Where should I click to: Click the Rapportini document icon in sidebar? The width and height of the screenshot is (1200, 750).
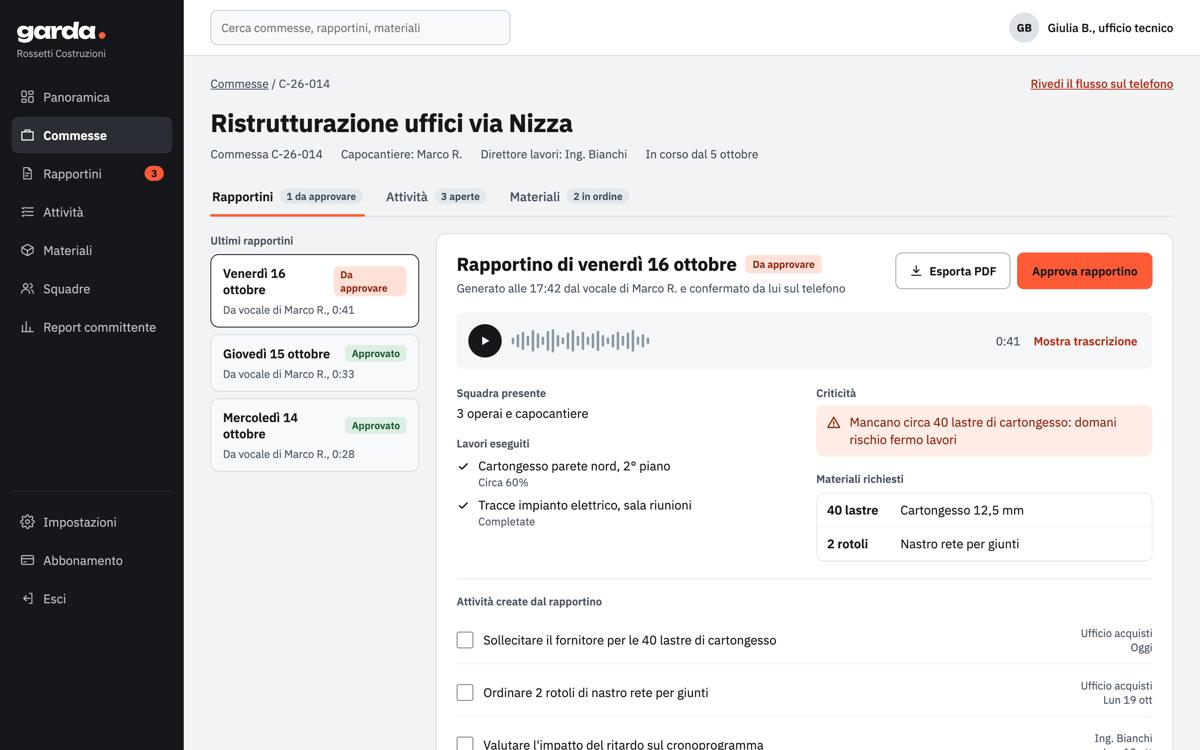28,174
